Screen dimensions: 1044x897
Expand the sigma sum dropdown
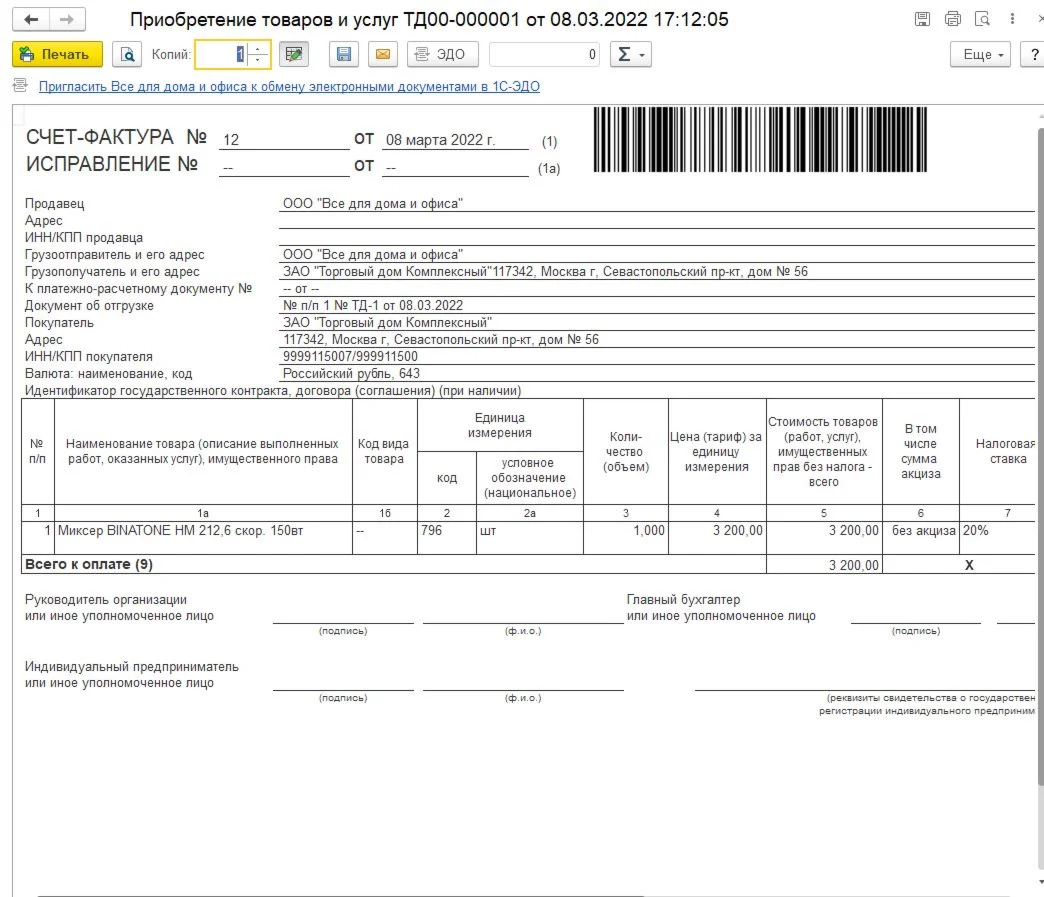631,54
